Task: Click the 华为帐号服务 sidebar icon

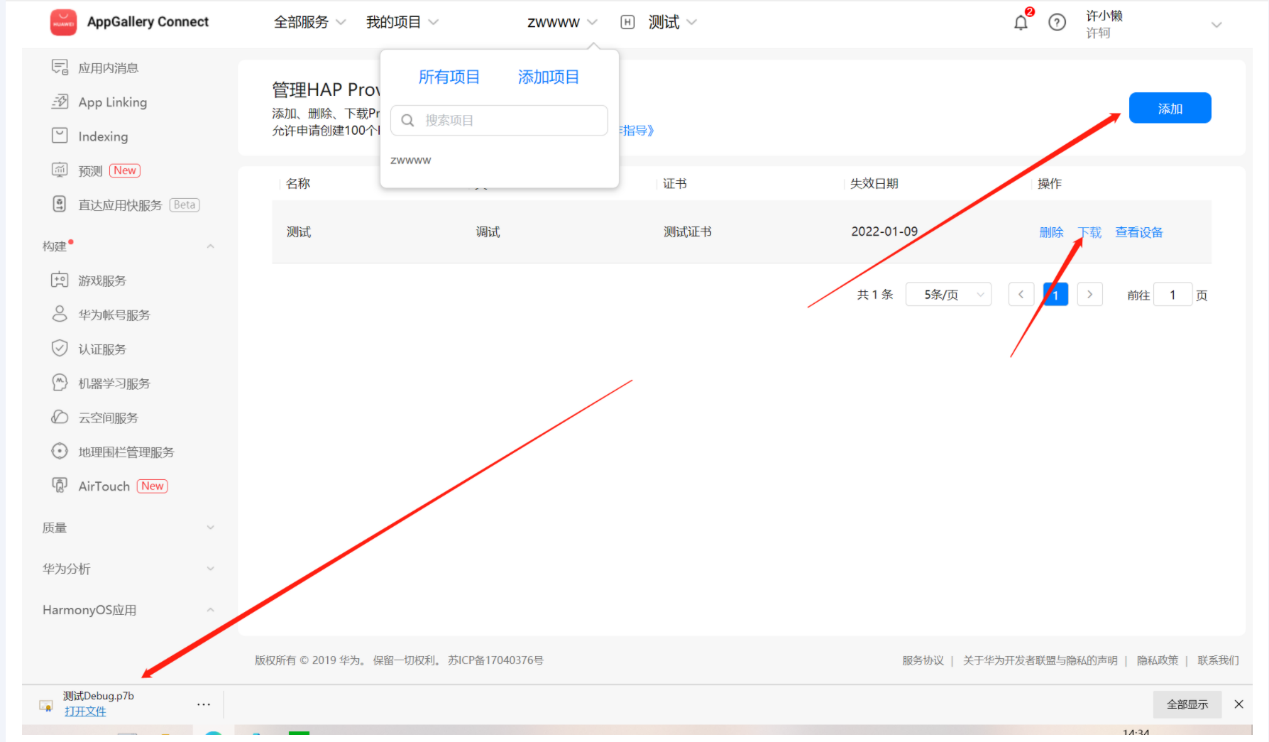Action: (60, 315)
